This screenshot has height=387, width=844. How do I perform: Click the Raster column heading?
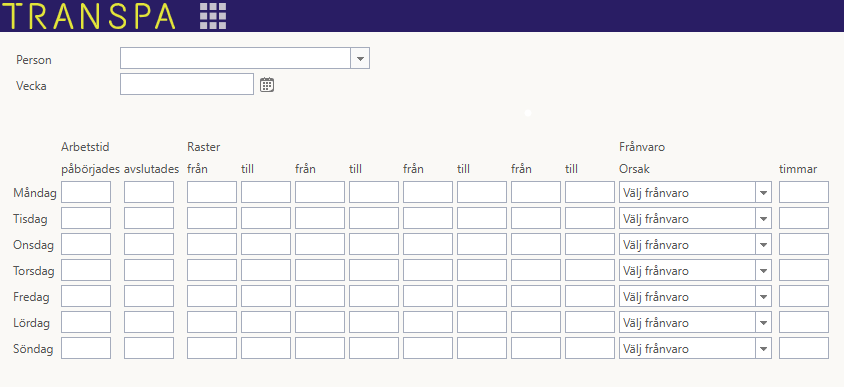(203, 147)
